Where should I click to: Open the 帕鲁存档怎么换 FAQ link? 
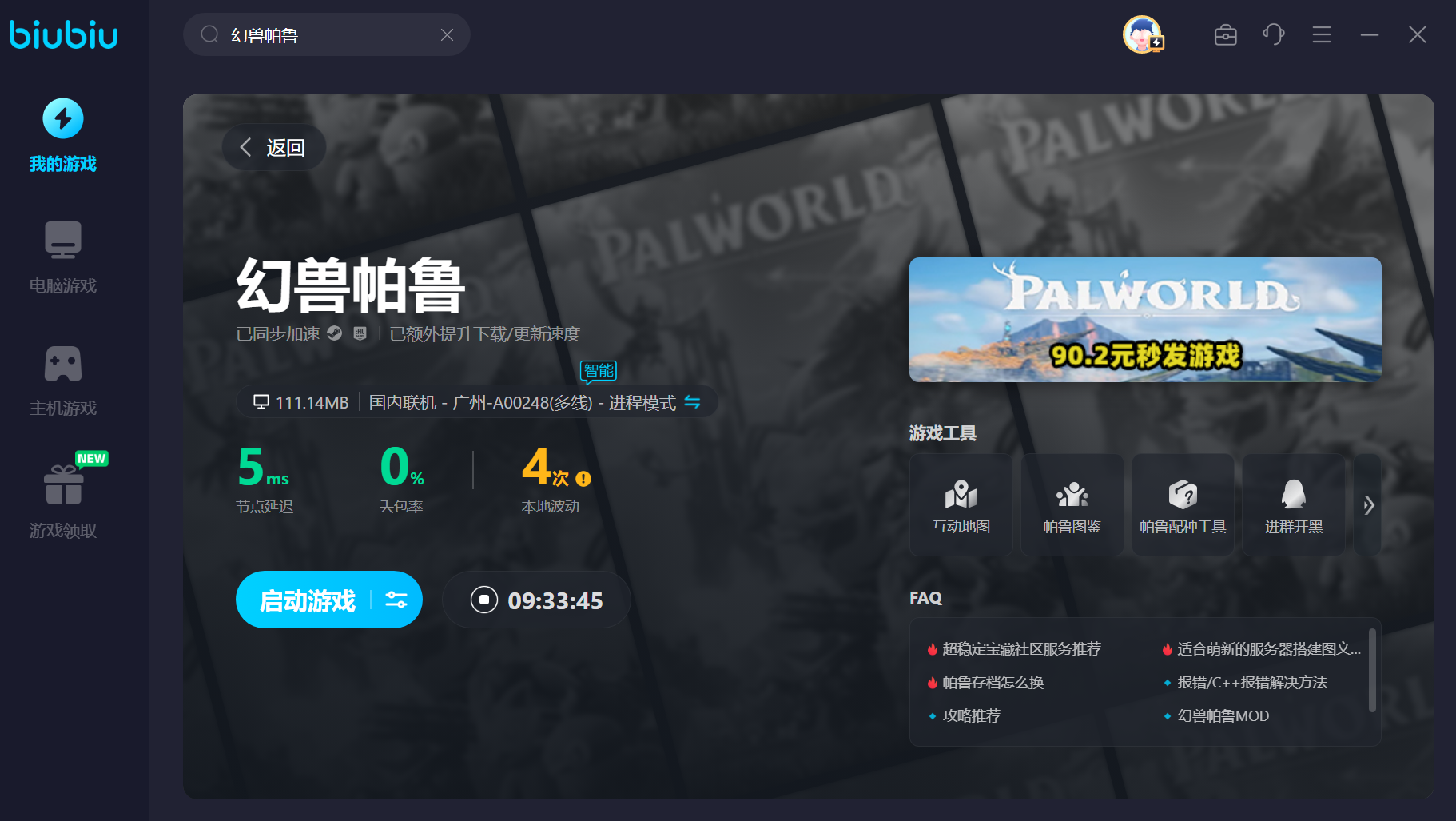[993, 682]
